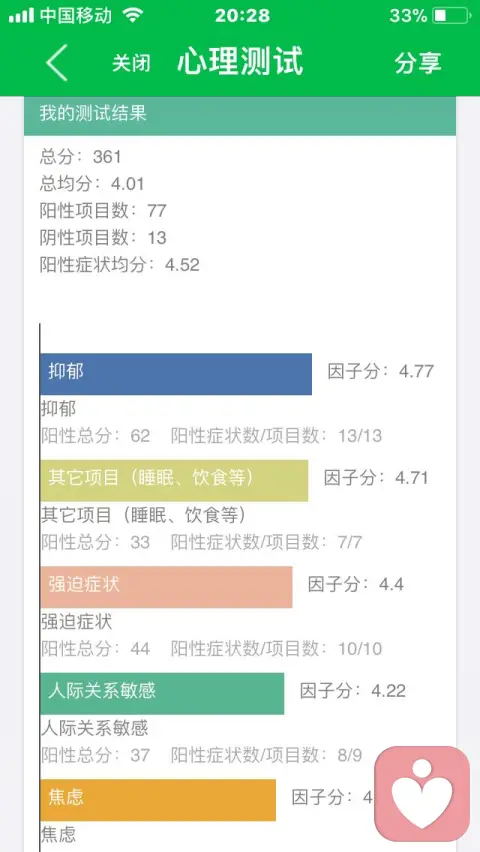Tap the cellular signal bars icon
The image size is (480, 852).
[x=21, y=16]
